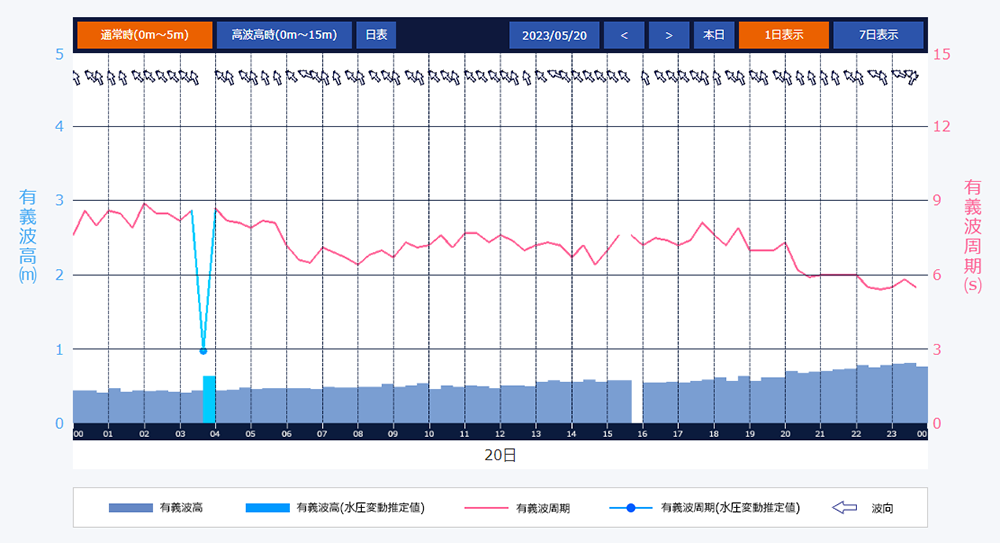Screen dimensions: 1000x543
Task: Switch to 7日表示 seven-day view
Action: 878,35
